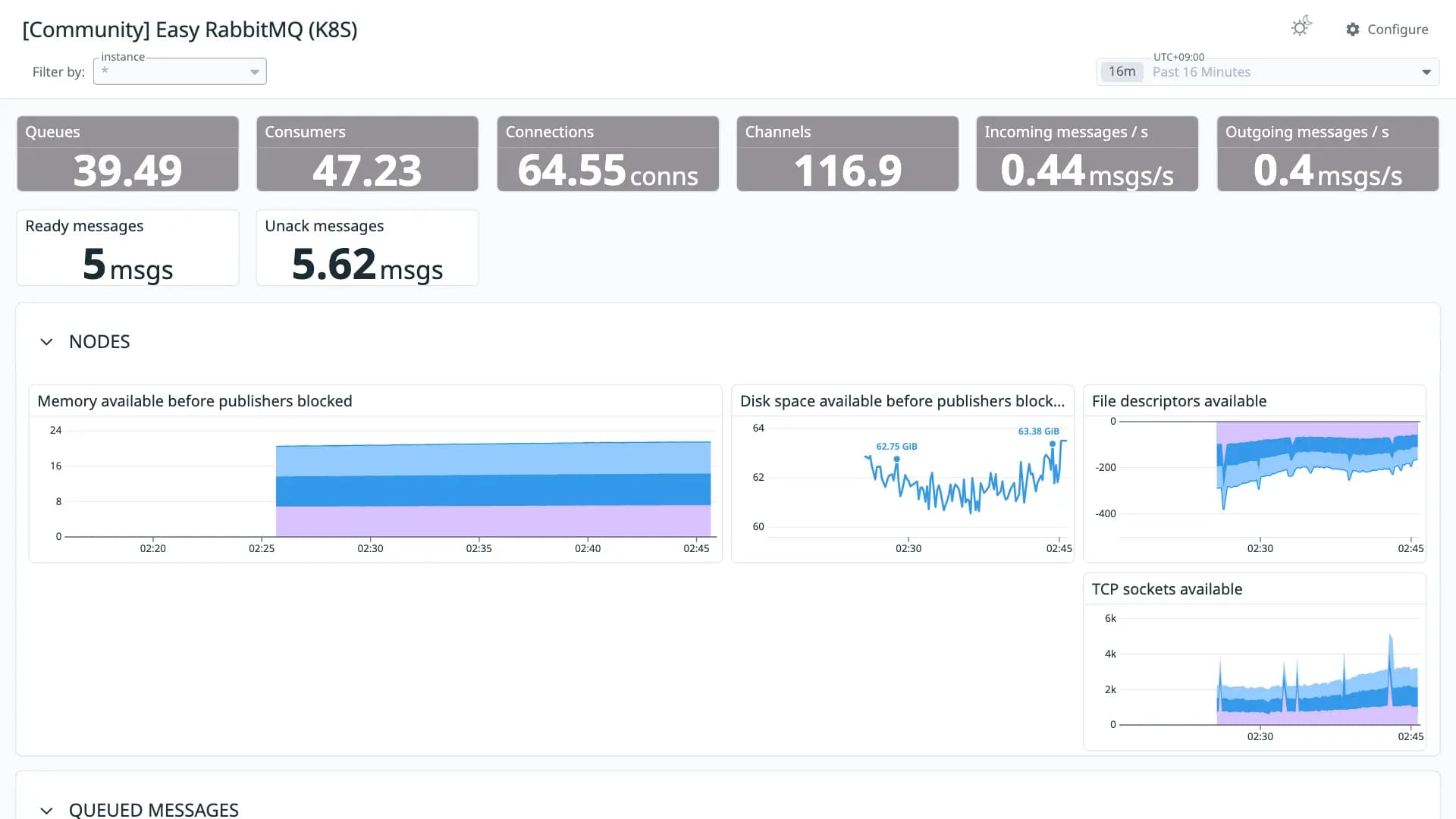Click the 02:30 tick on TCP sockets chart
This screenshot has width=1456, height=819.
pos(1260,736)
